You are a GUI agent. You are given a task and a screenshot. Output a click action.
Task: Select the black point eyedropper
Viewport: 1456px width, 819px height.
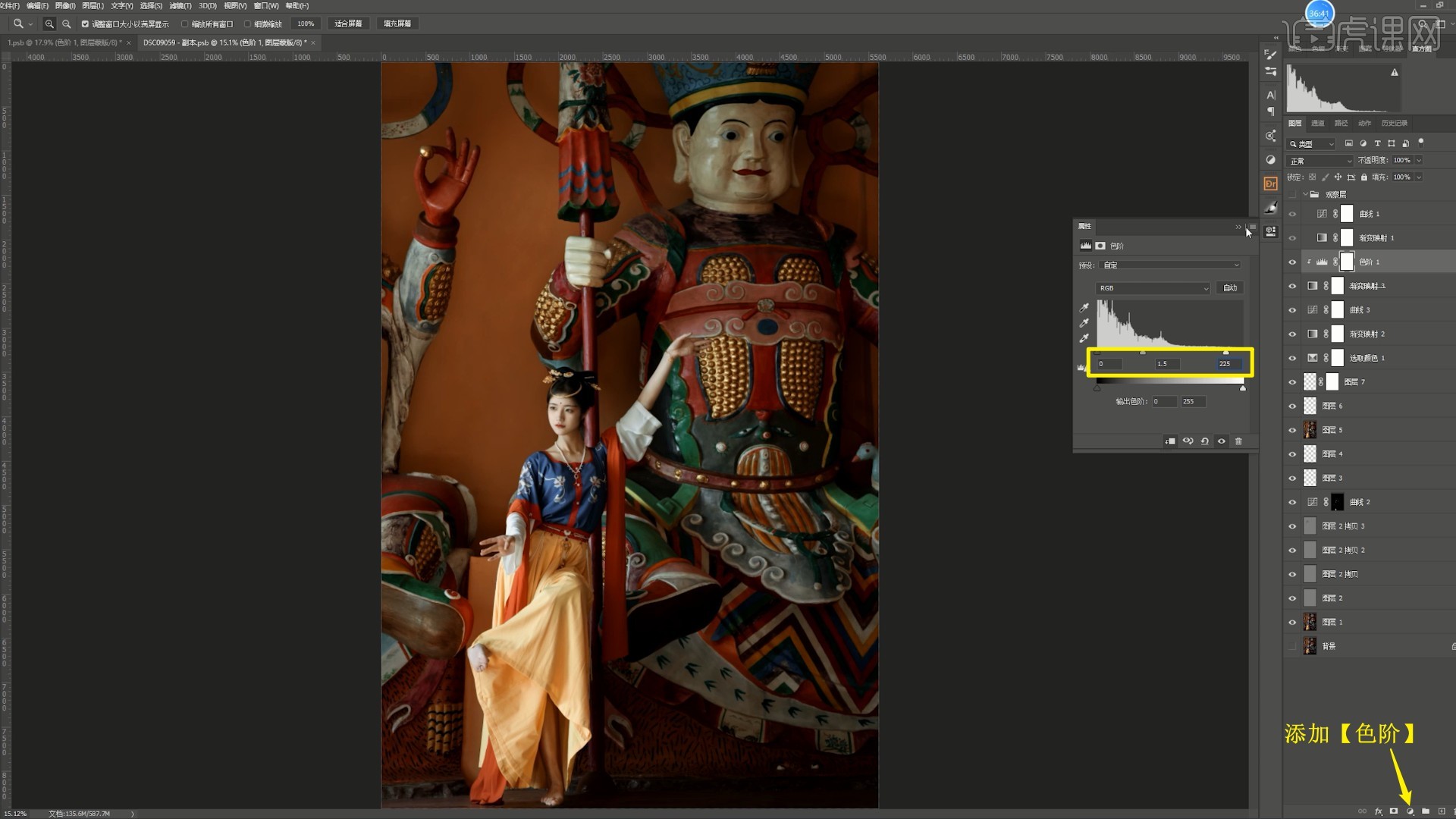[x=1084, y=308]
